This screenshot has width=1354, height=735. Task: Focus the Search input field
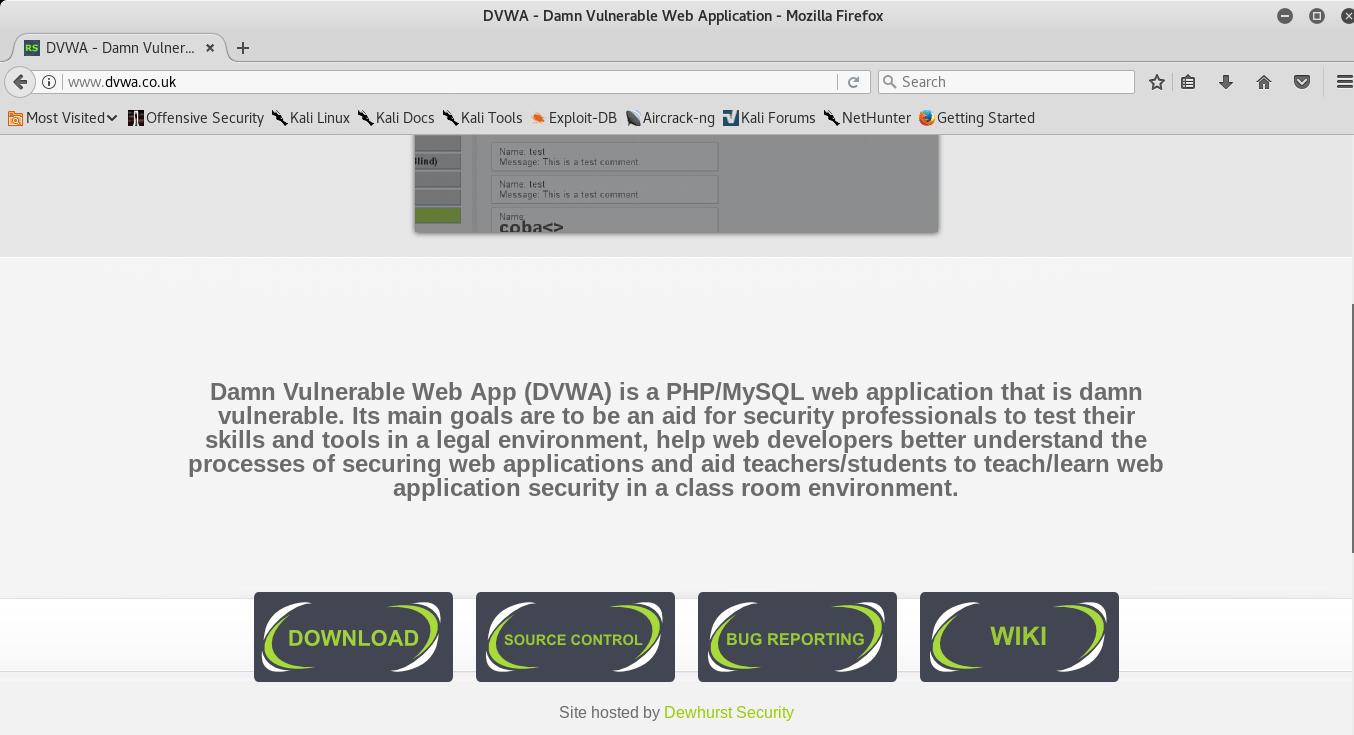(1006, 82)
